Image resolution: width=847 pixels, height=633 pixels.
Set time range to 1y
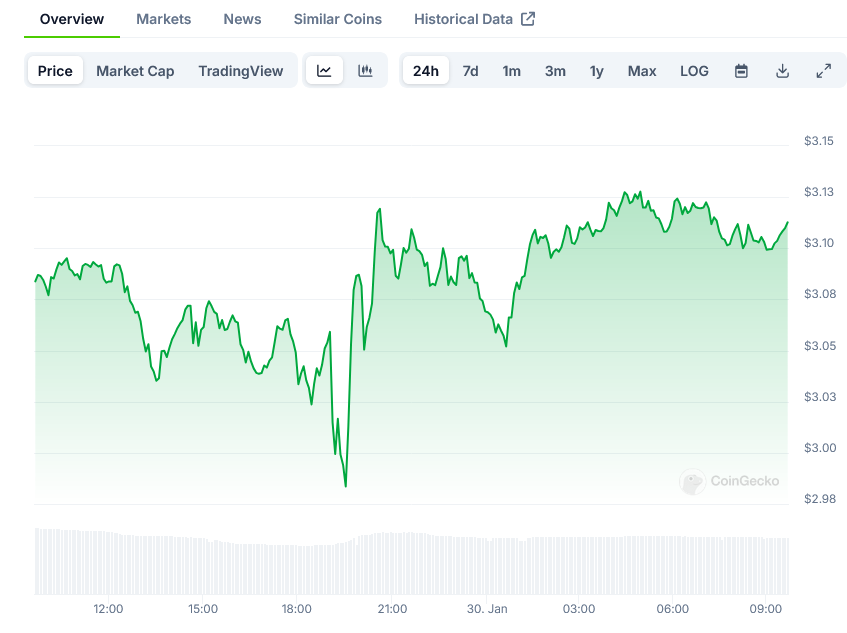pyautogui.click(x=596, y=71)
